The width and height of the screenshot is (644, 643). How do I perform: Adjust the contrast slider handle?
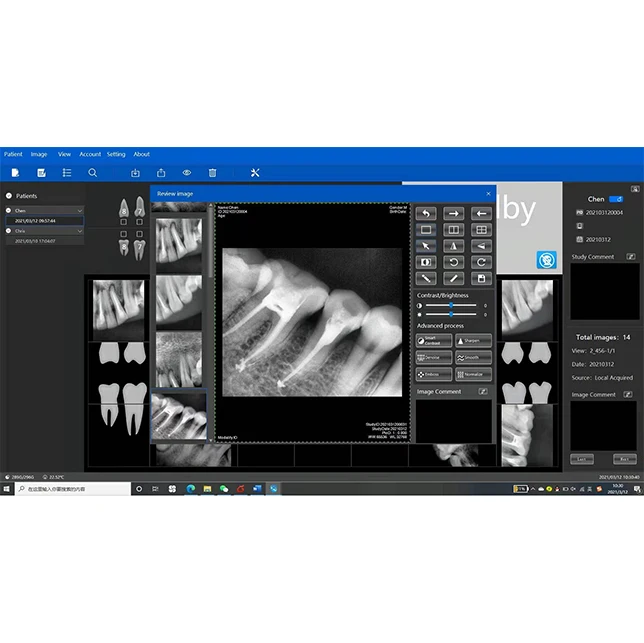click(451, 305)
